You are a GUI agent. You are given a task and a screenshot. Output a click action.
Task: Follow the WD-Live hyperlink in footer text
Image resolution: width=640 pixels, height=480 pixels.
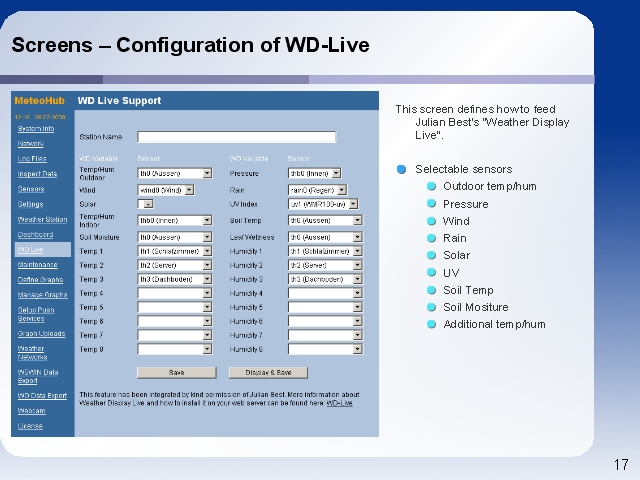(340, 403)
